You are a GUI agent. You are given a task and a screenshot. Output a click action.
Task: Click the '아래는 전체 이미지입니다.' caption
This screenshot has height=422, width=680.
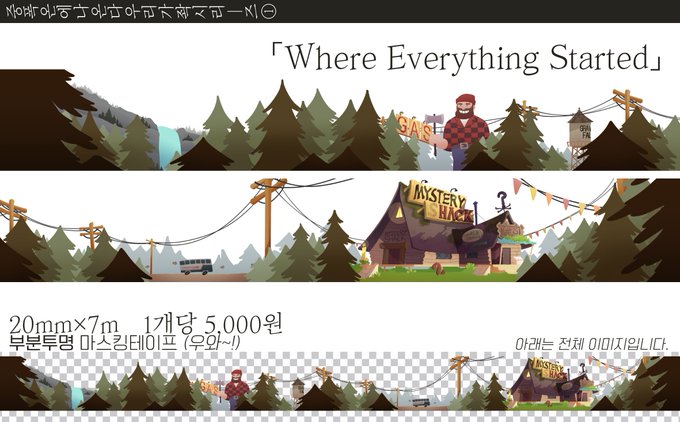592,344
